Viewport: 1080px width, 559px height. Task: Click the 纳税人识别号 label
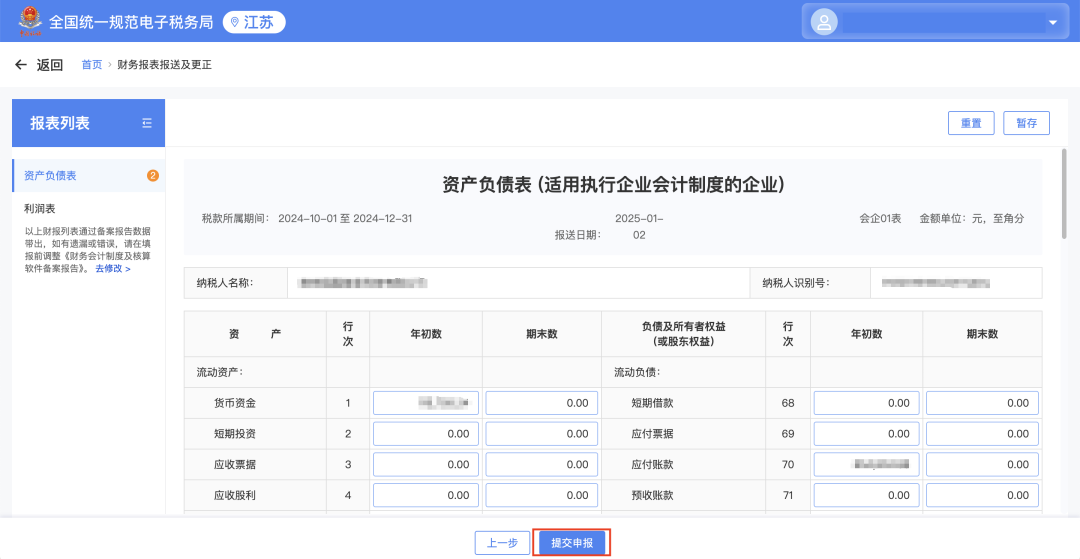(x=795, y=282)
